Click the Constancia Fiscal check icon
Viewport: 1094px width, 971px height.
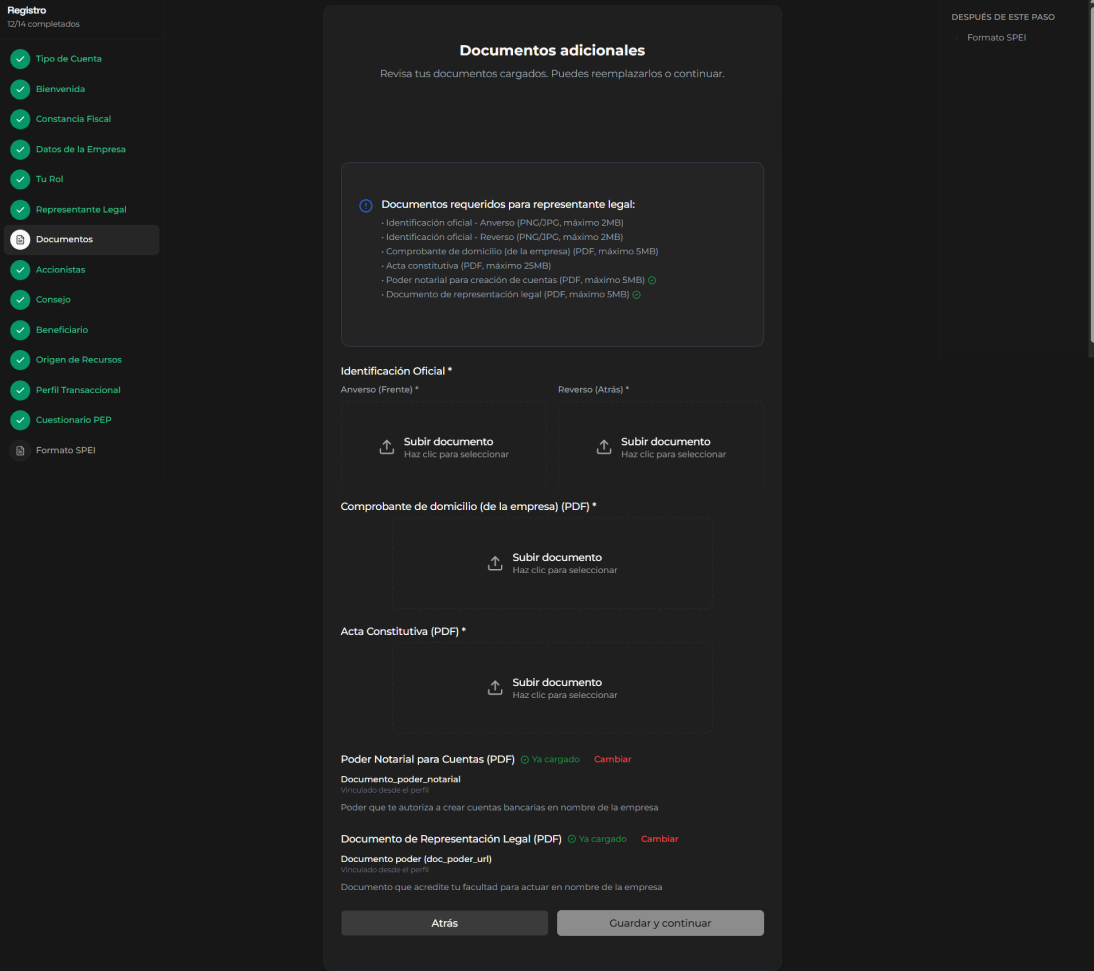(20, 119)
